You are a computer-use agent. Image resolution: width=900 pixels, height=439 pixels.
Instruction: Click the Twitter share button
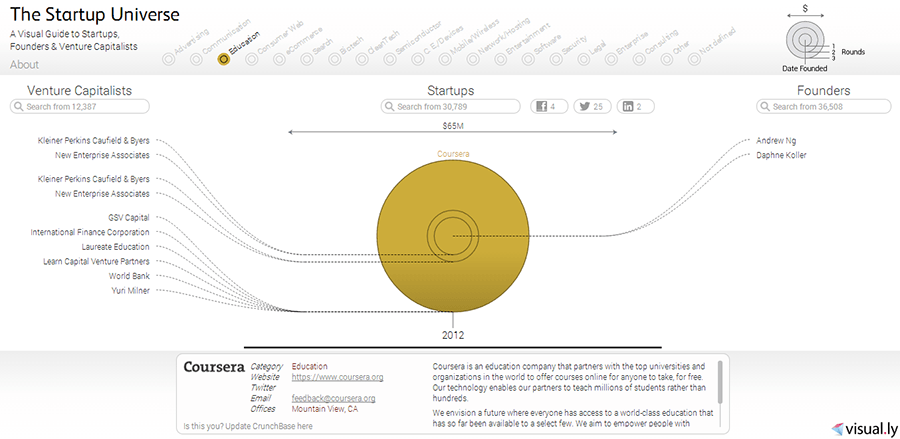(589, 106)
